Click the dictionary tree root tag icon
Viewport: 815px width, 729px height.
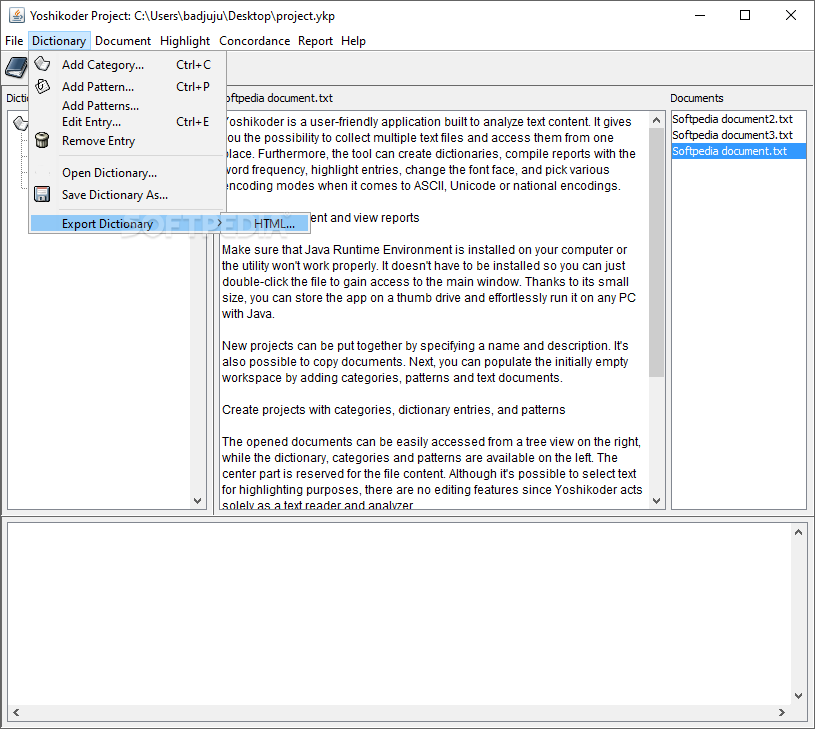tap(20, 123)
